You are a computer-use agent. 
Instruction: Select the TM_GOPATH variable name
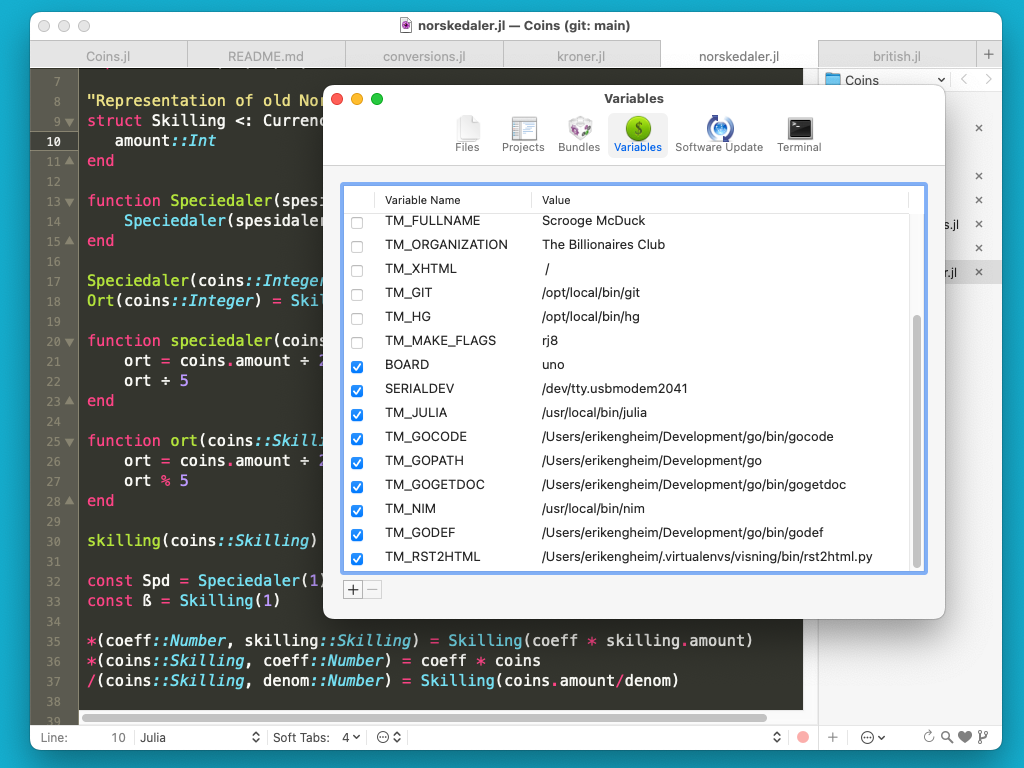[x=424, y=460]
